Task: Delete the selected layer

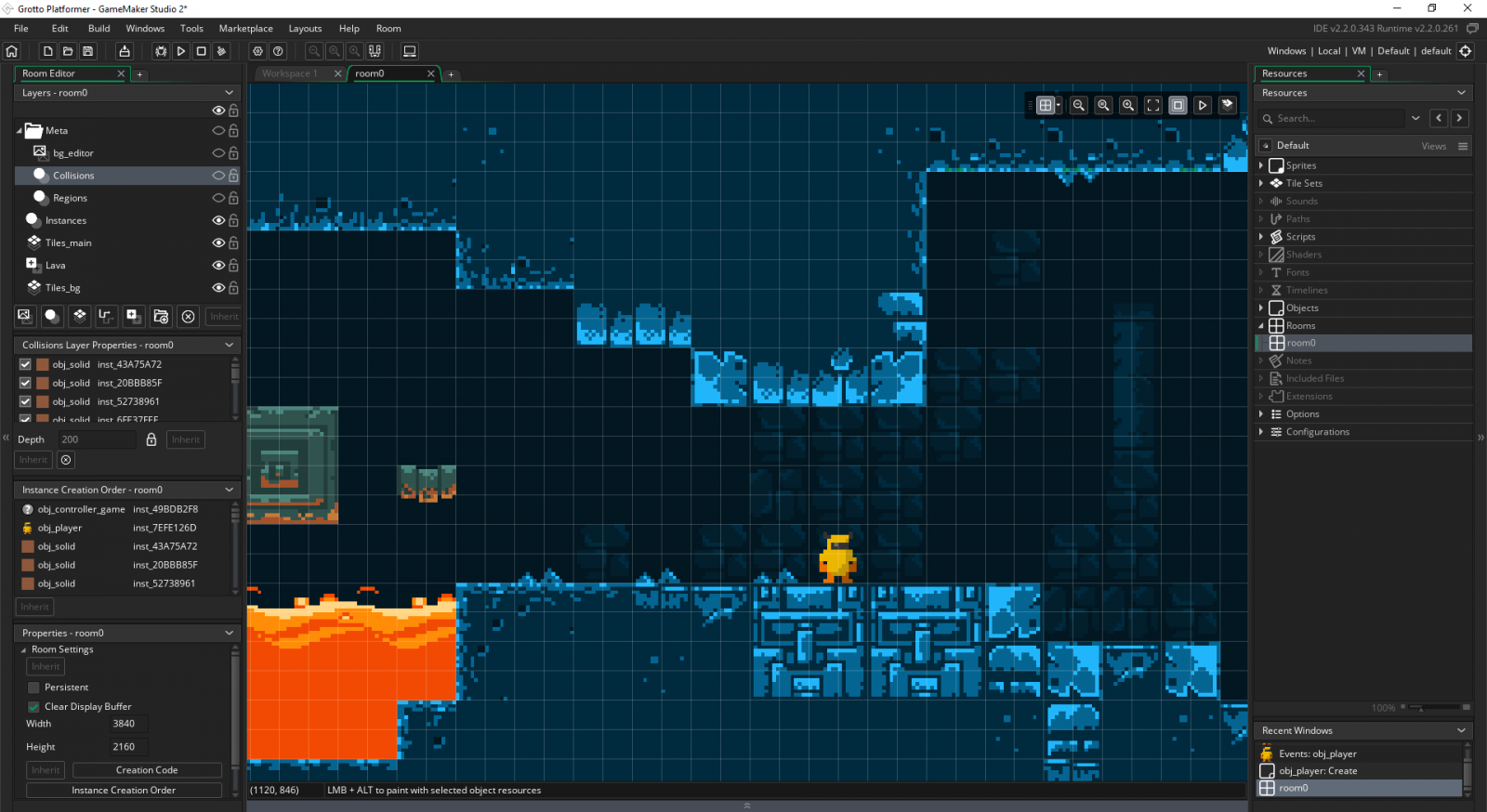Action: 188,316
